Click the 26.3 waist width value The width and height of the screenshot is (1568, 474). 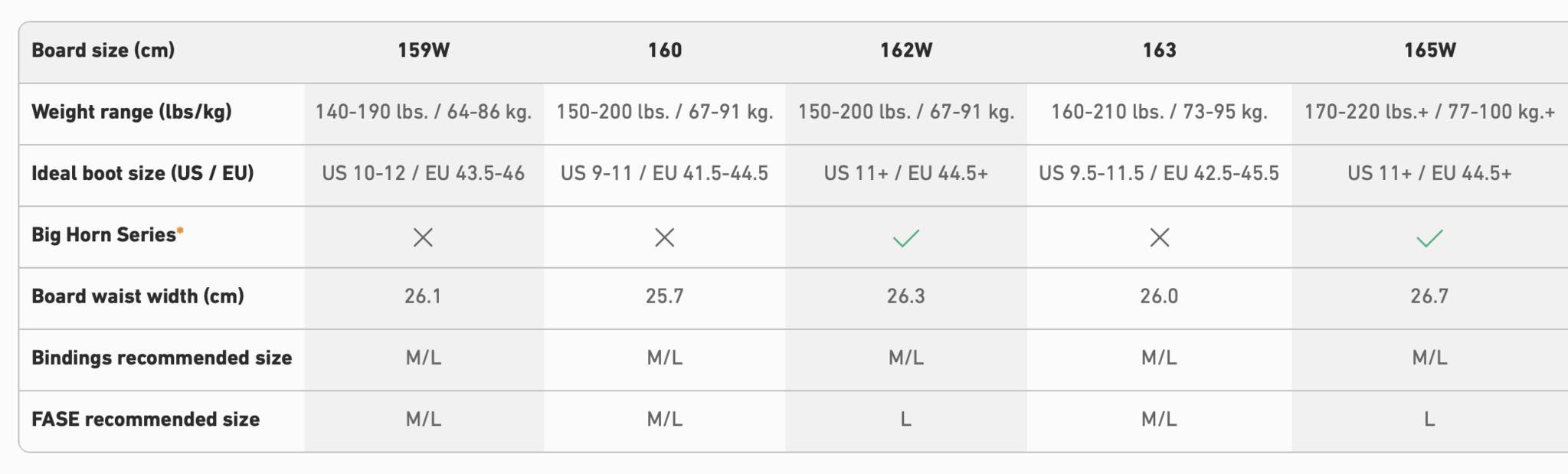point(905,296)
